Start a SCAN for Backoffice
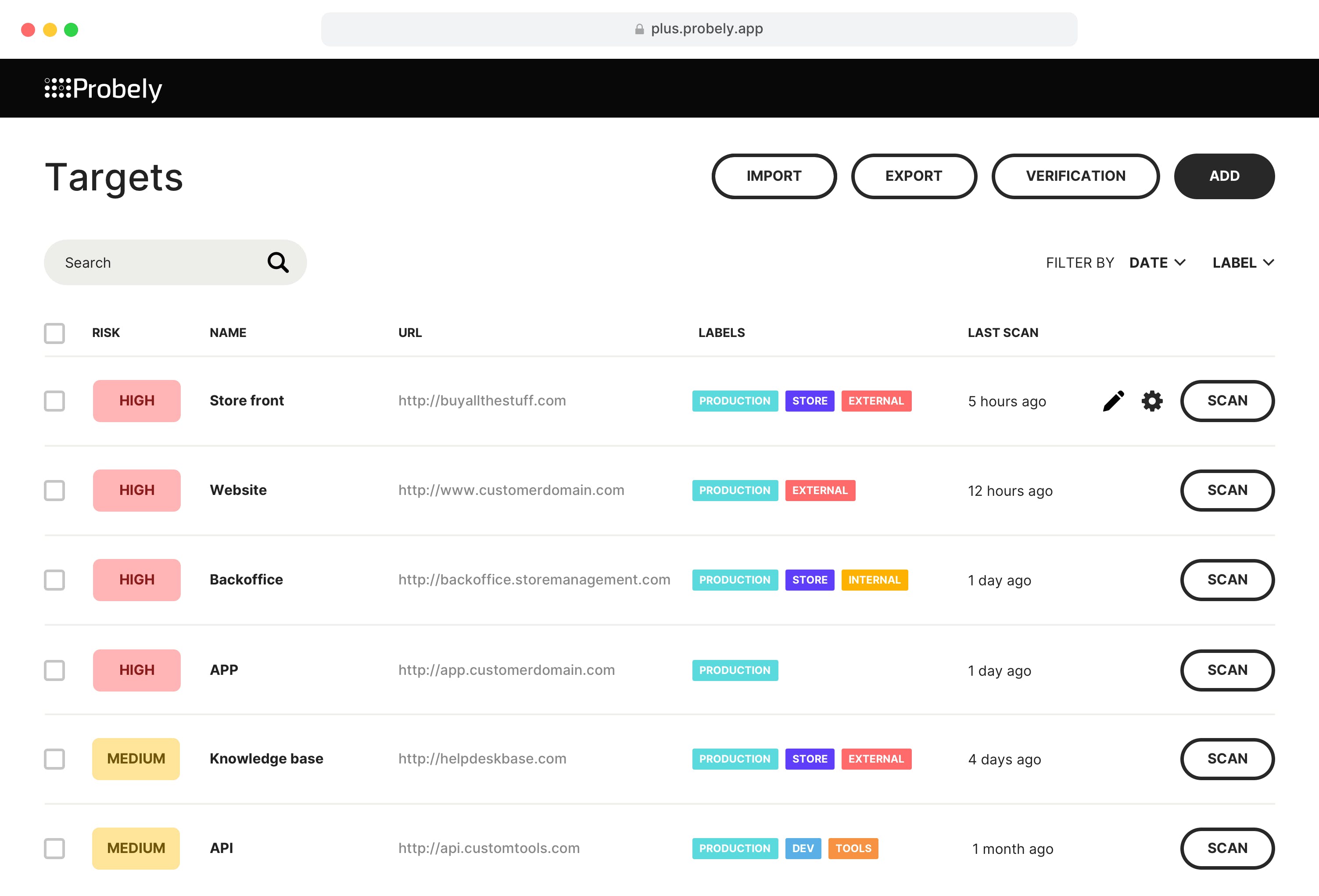 (1227, 580)
